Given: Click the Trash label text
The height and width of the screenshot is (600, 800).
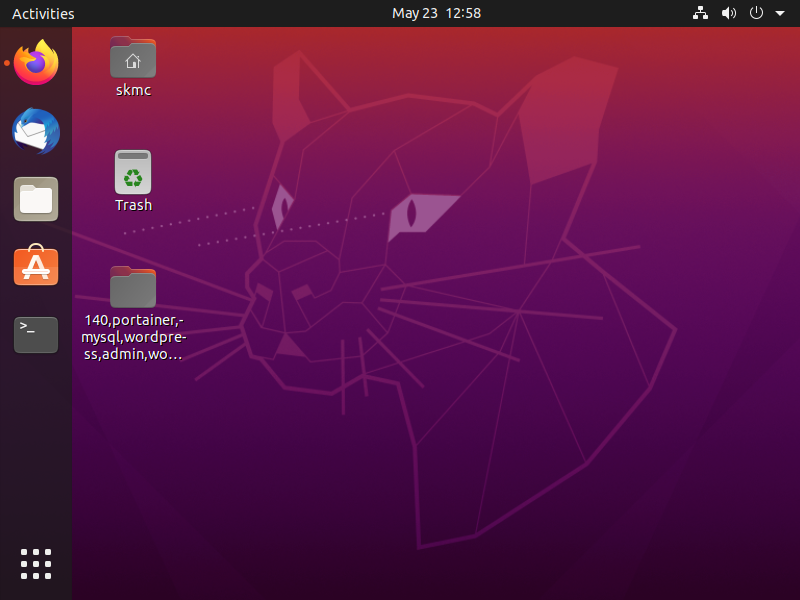Looking at the screenshot, I should click(x=133, y=205).
